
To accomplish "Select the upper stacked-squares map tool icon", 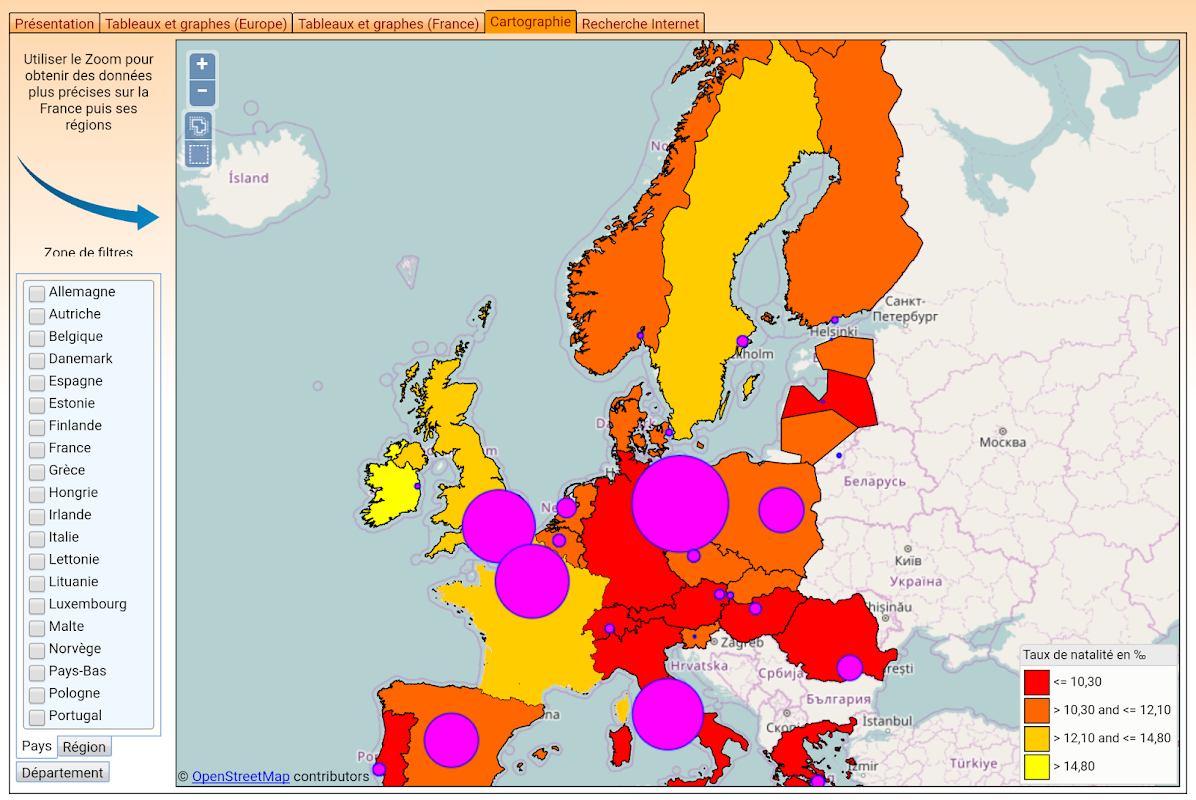I will [x=198, y=126].
